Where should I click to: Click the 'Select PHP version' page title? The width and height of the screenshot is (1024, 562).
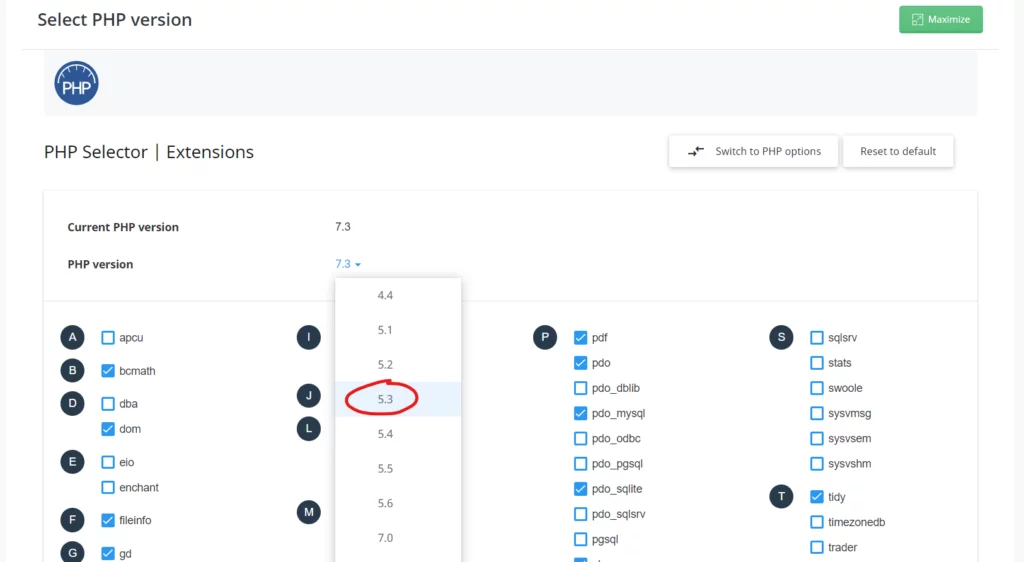click(x=115, y=20)
